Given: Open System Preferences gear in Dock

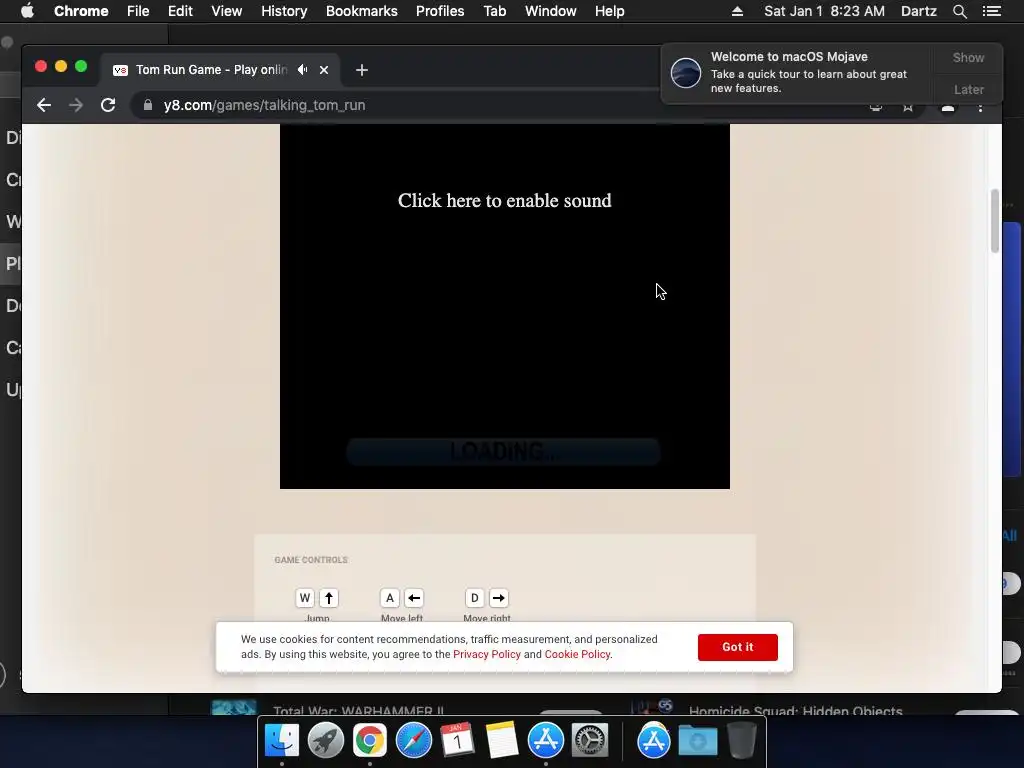Looking at the screenshot, I should coord(590,740).
